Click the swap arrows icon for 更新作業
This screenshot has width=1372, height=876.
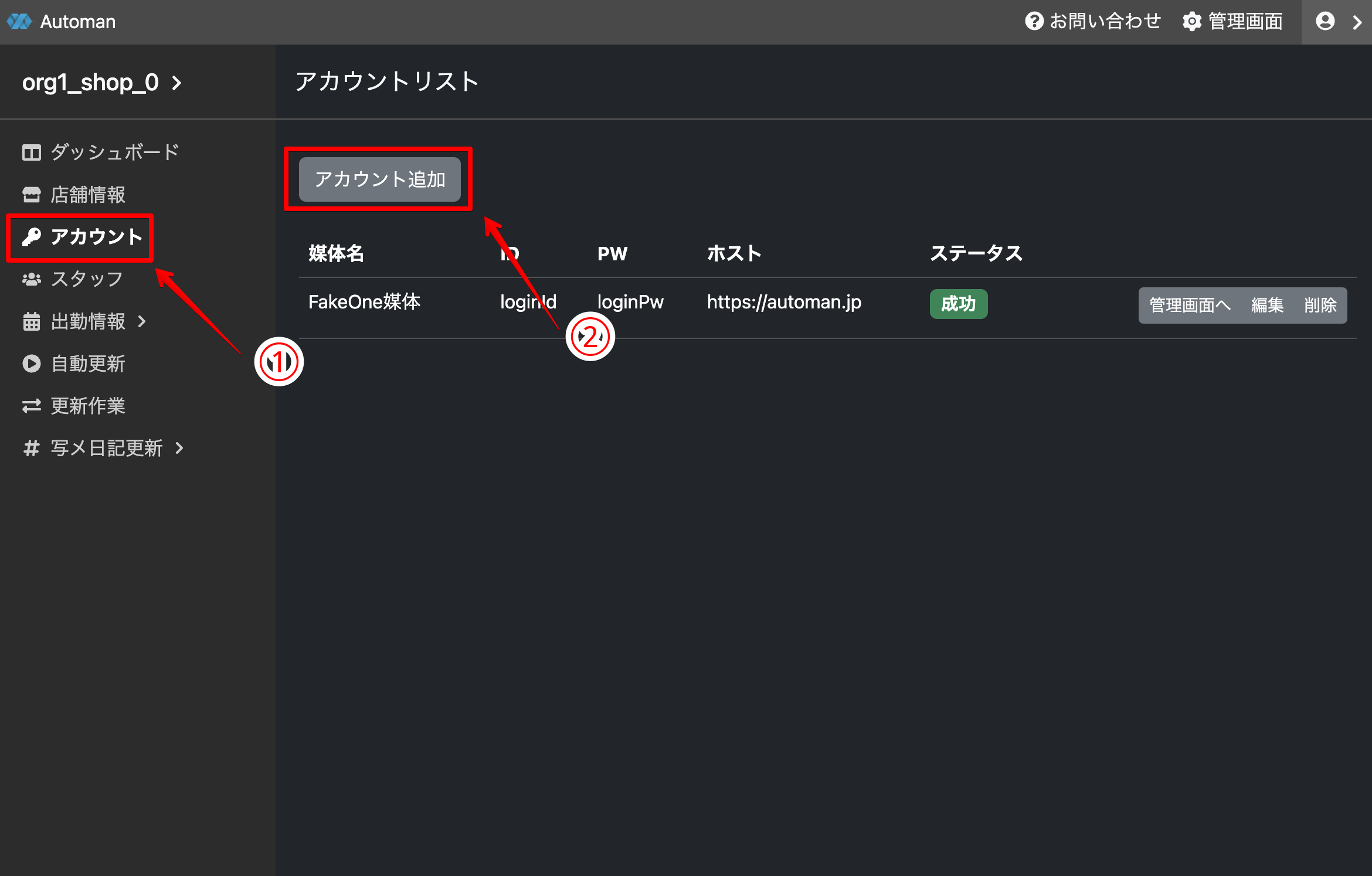coord(31,406)
